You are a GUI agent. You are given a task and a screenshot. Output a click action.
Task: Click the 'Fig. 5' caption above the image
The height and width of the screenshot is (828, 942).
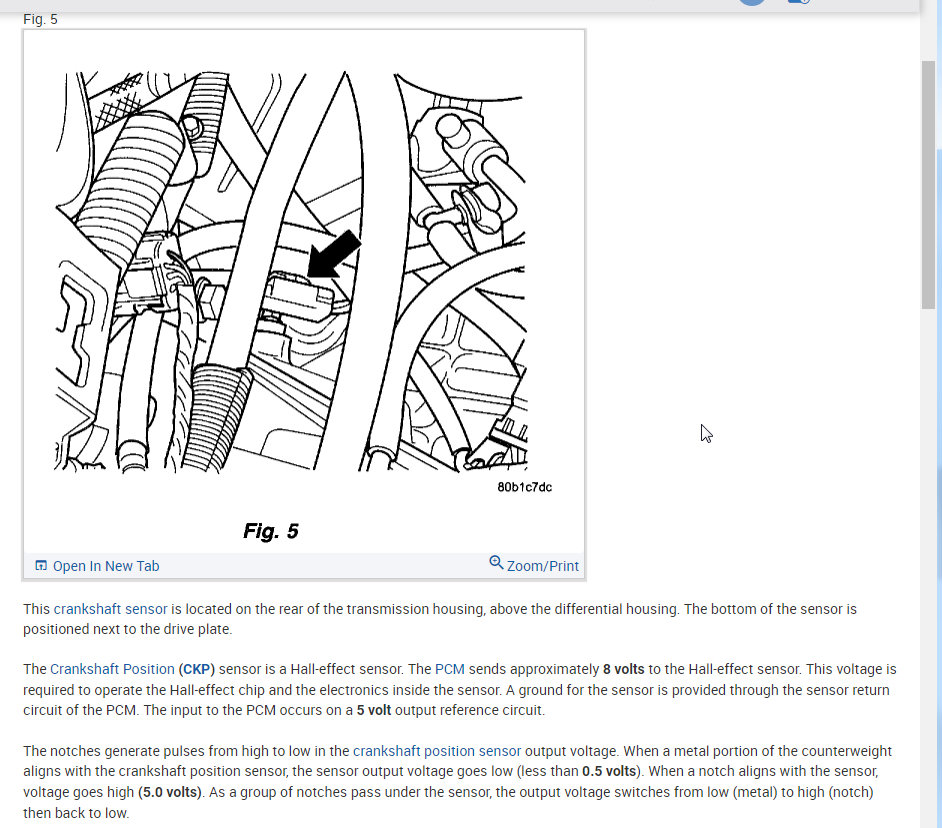(40, 19)
